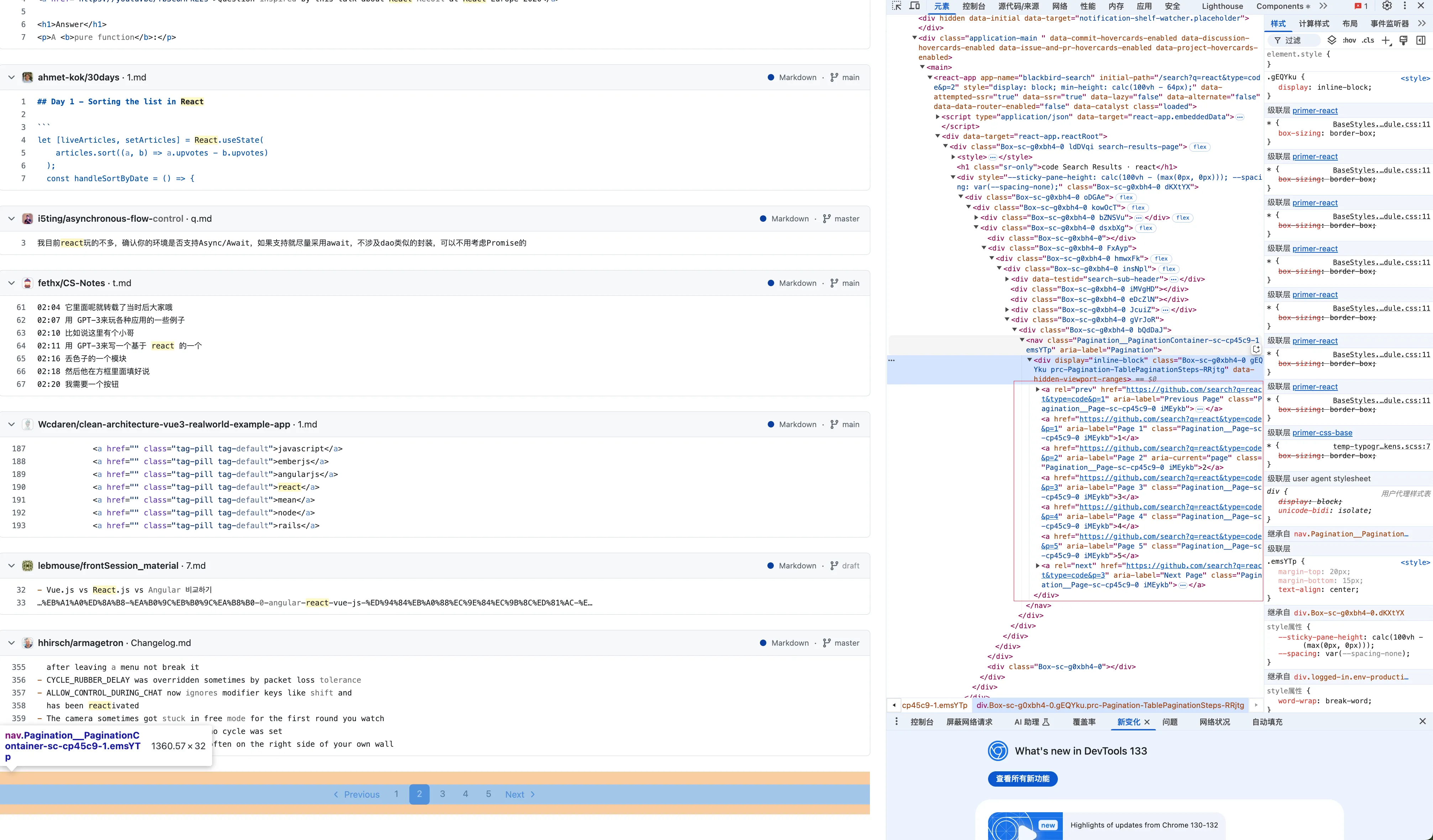Open the drawer three-dot menu
Screen dimensions: 1433x840
pyautogui.click(x=896, y=722)
